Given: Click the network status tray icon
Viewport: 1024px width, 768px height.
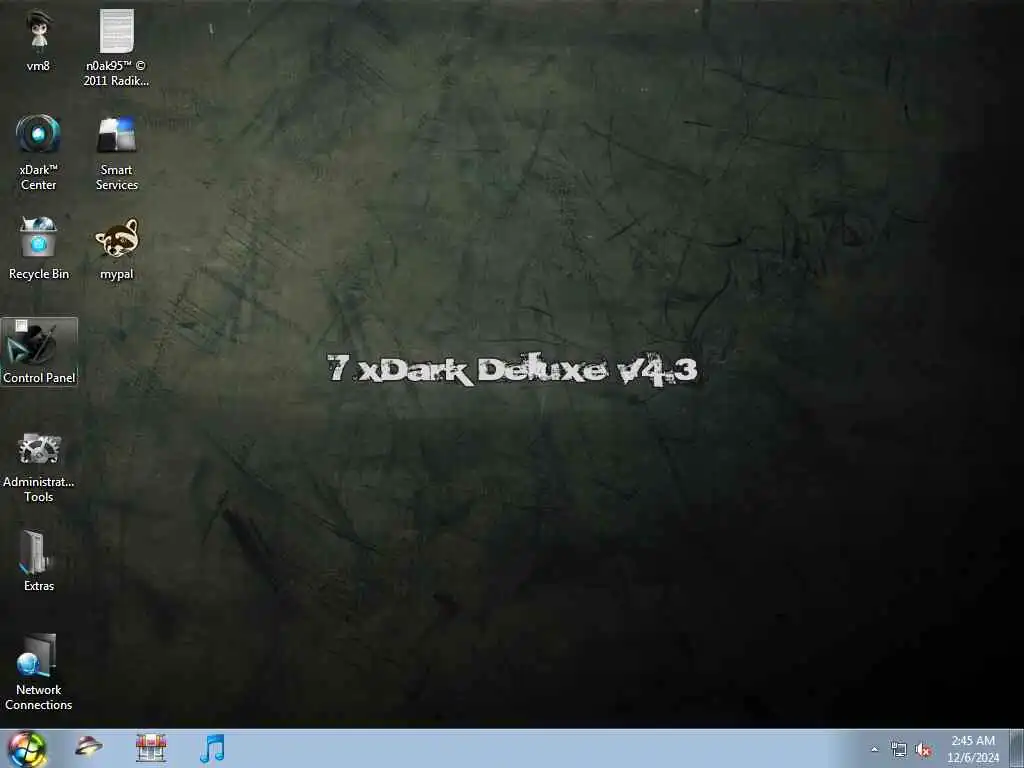Looking at the screenshot, I should coord(899,750).
